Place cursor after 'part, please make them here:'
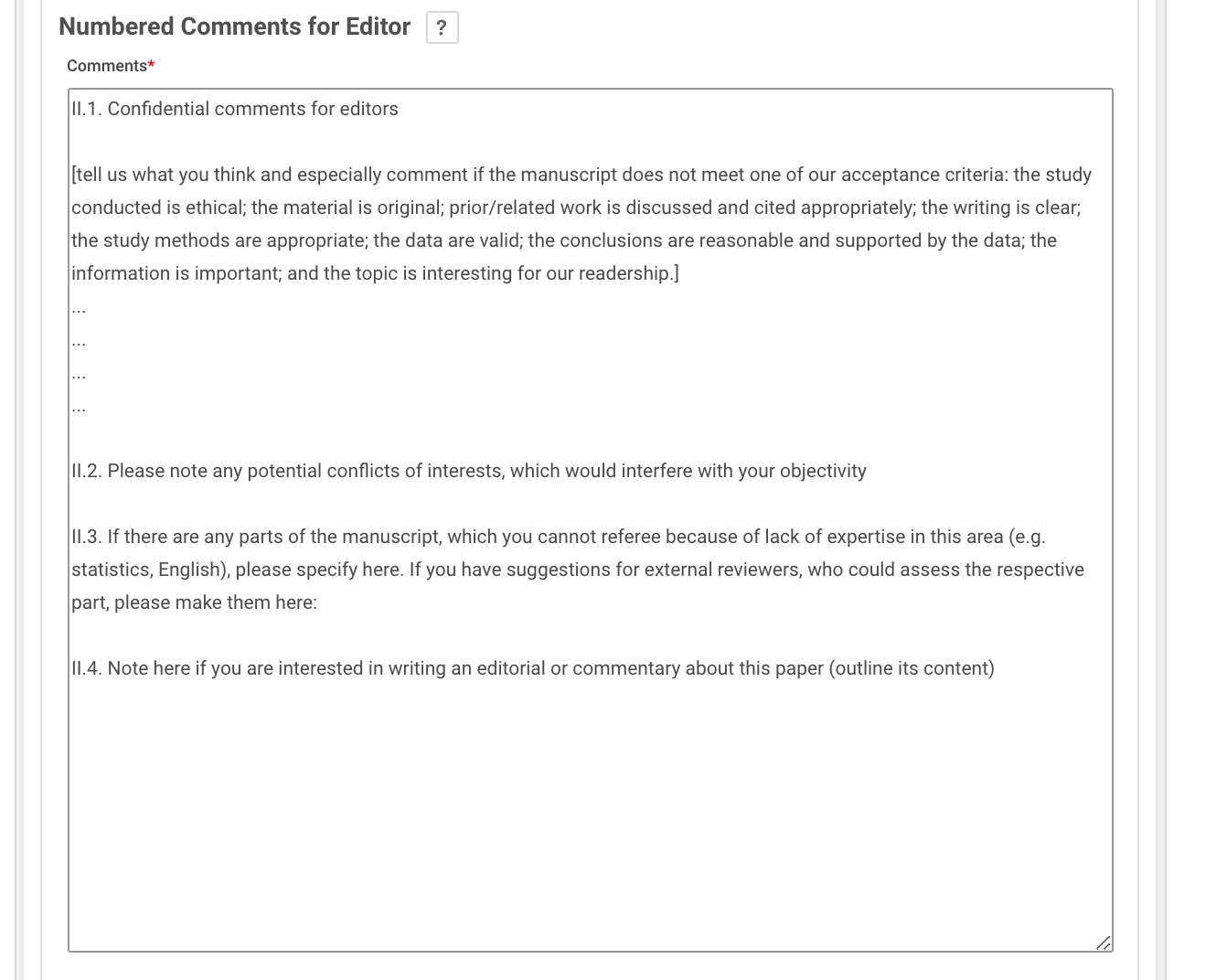The height and width of the screenshot is (980, 1216). [318, 602]
